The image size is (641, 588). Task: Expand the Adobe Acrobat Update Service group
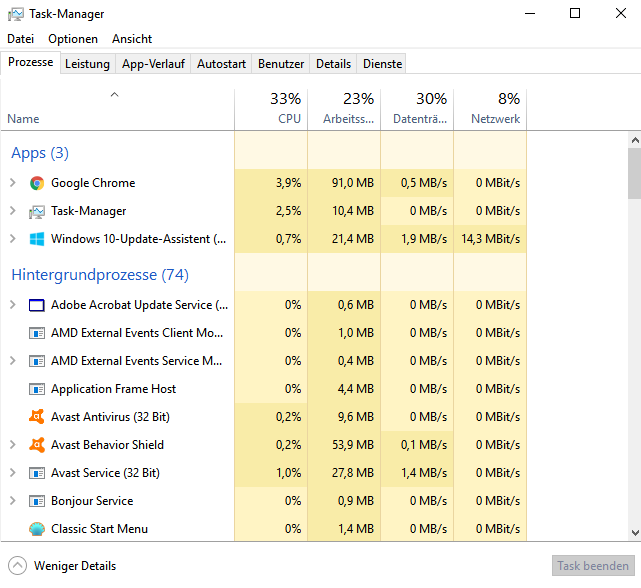coord(13,305)
